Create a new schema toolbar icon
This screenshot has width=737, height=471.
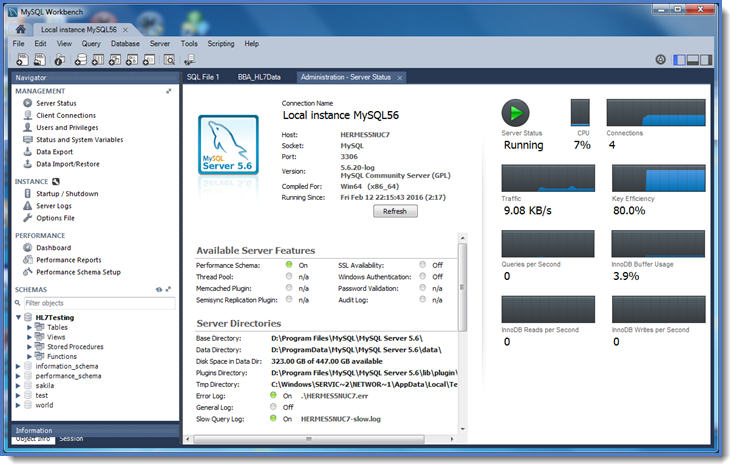(80, 60)
